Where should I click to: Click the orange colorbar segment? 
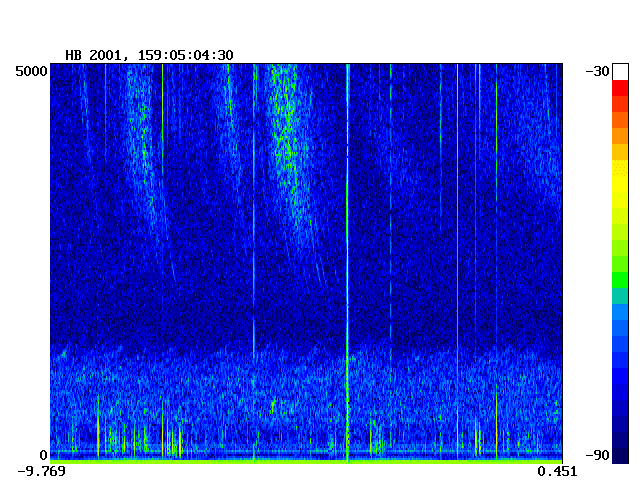coord(620,136)
